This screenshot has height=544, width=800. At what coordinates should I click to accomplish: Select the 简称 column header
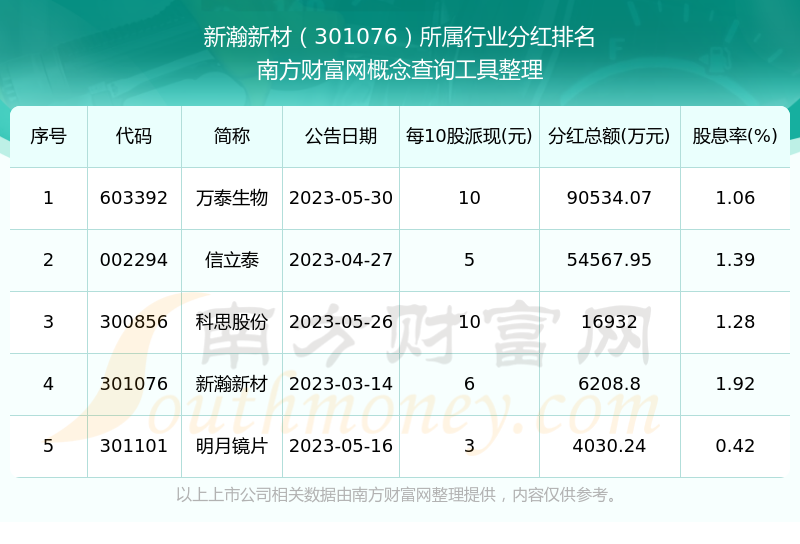coord(232,136)
